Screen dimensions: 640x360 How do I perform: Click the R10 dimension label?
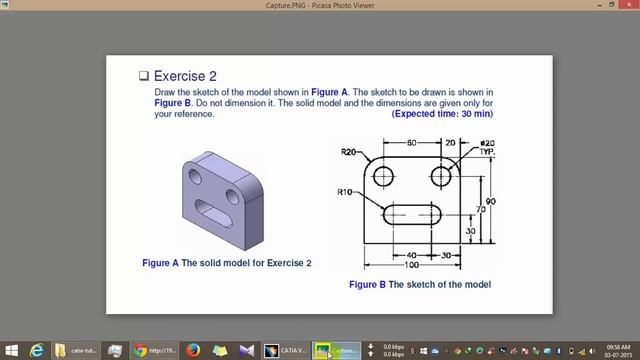click(x=345, y=192)
